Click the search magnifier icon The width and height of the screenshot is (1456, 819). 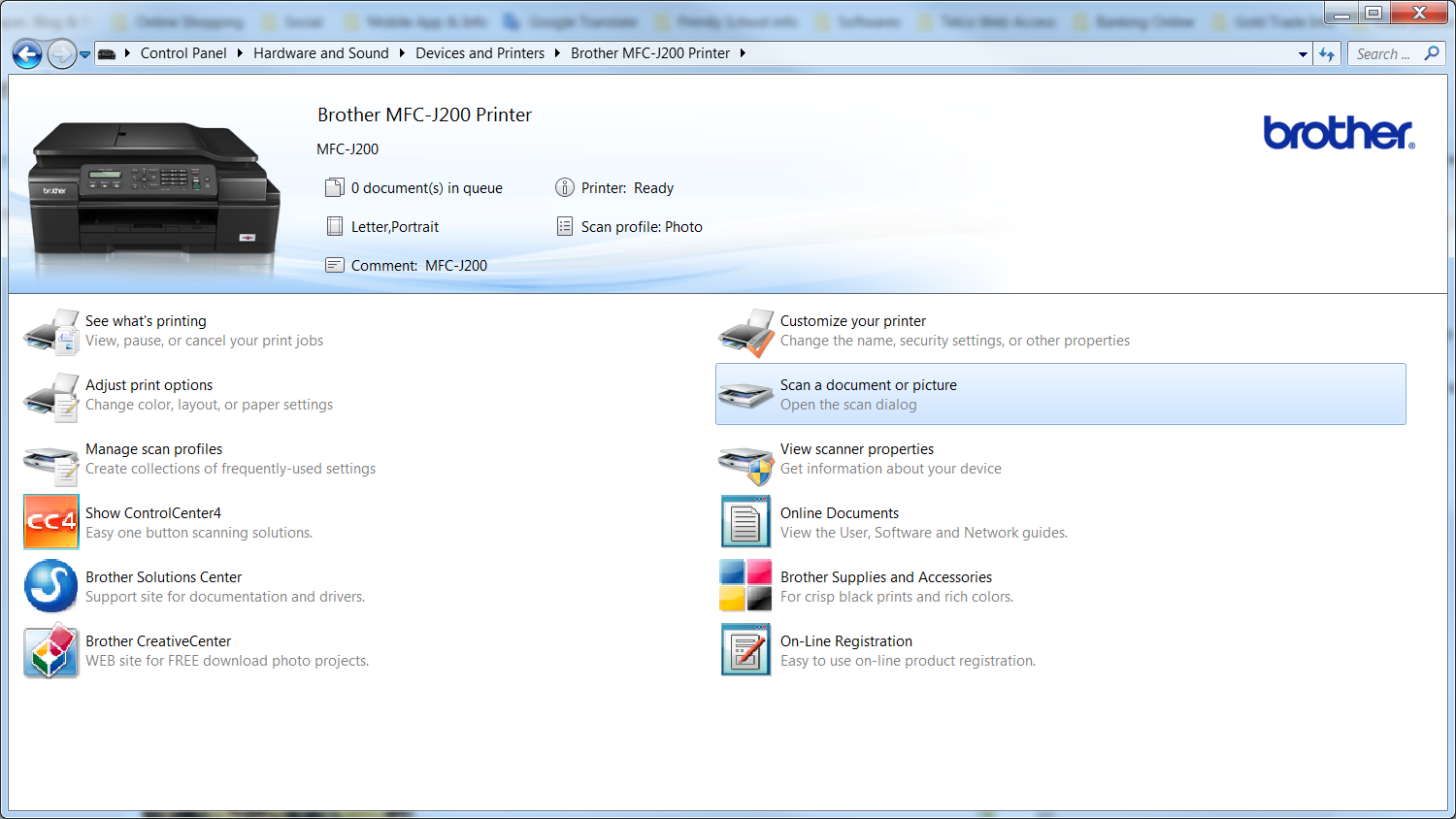tap(1431, 53)
